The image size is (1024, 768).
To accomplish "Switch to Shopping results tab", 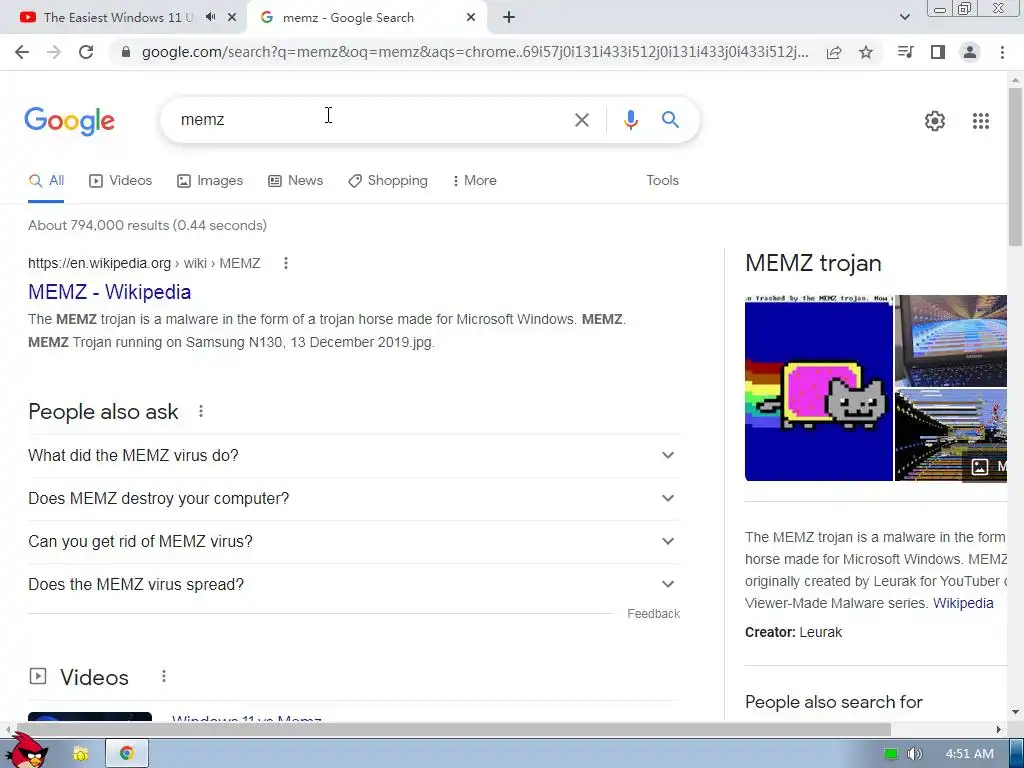I will point(387,181).
